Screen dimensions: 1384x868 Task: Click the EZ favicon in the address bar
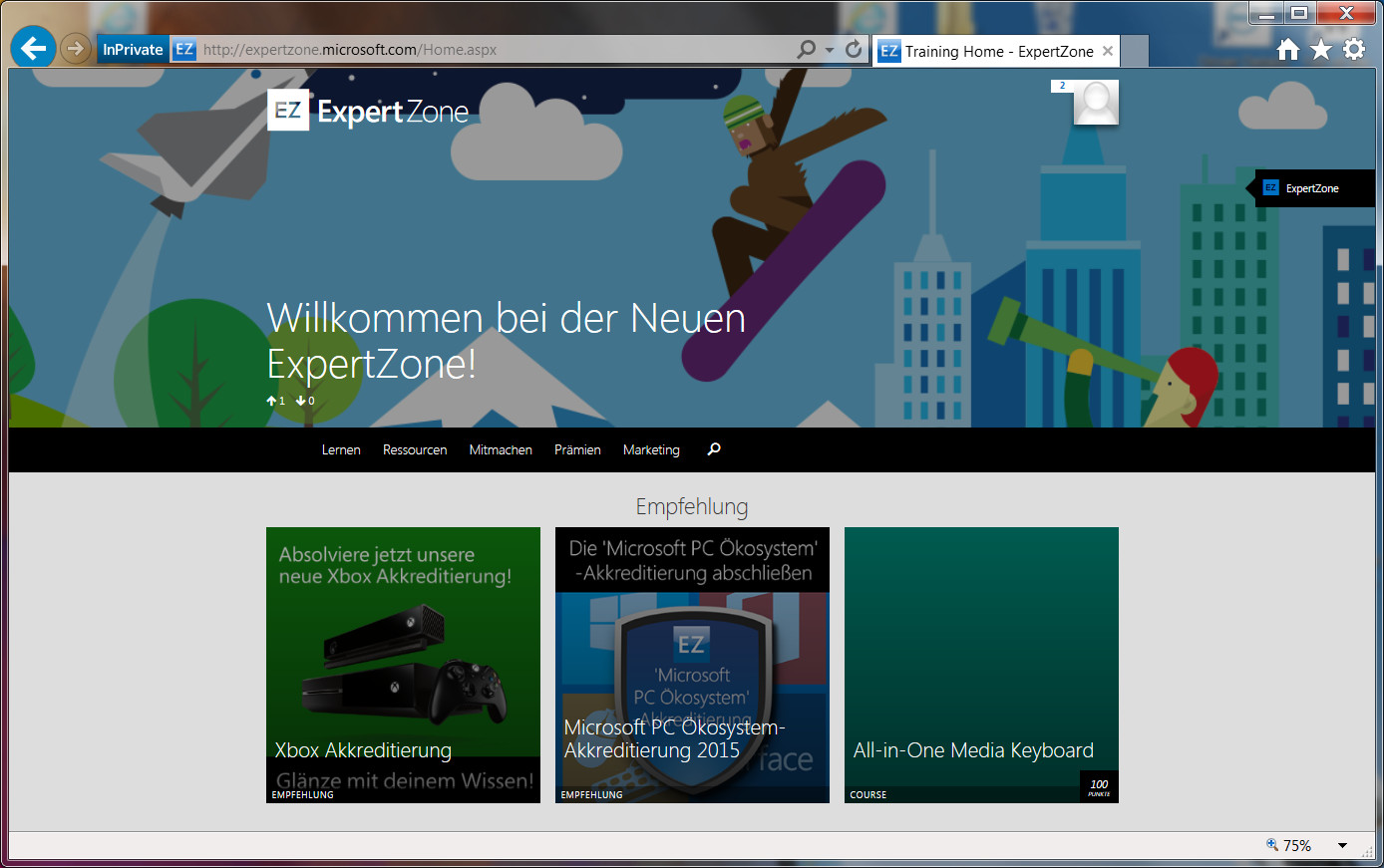[182, 48]
